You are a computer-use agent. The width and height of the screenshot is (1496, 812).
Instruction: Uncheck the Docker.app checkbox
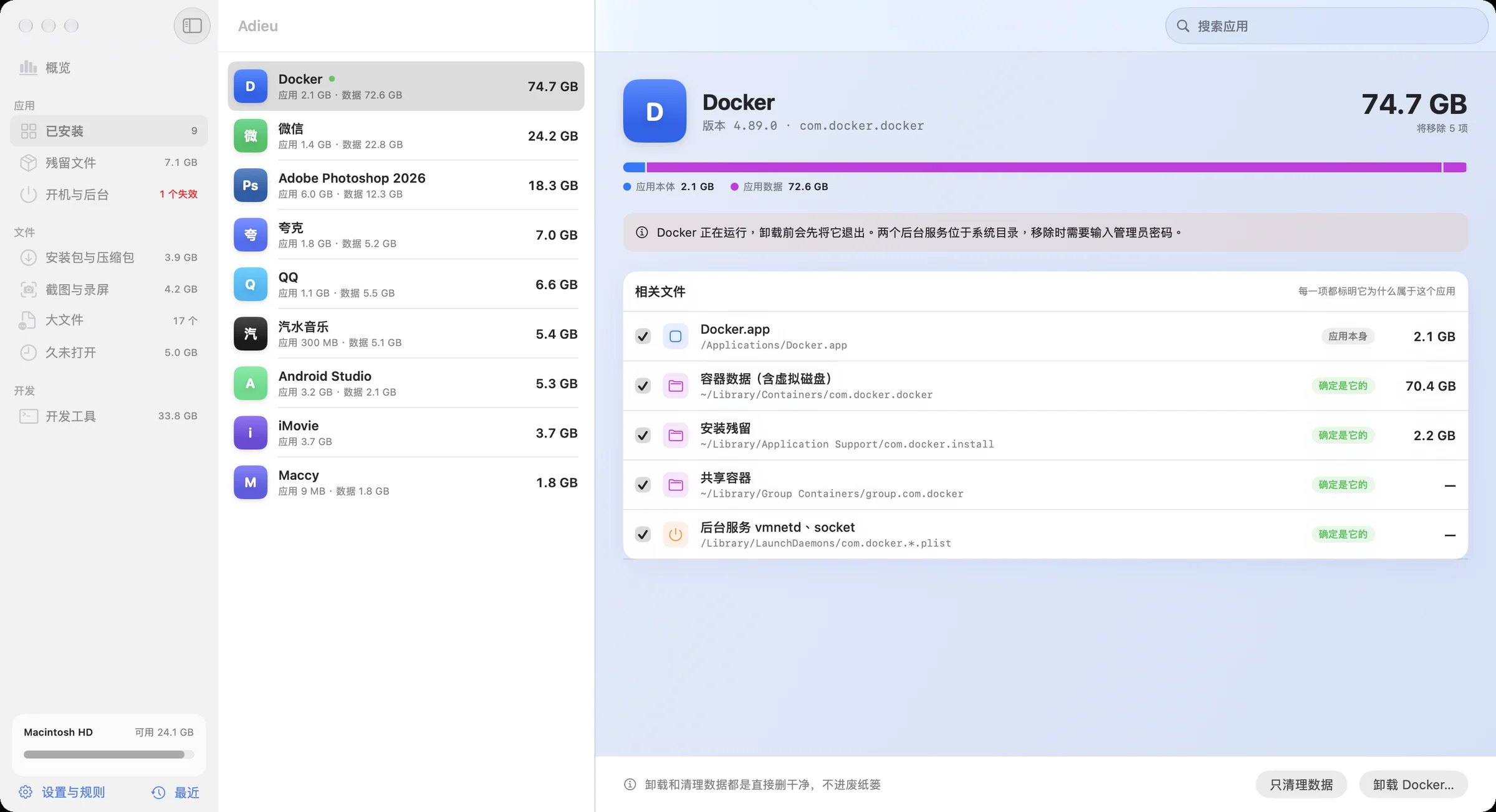click(643, 337)
